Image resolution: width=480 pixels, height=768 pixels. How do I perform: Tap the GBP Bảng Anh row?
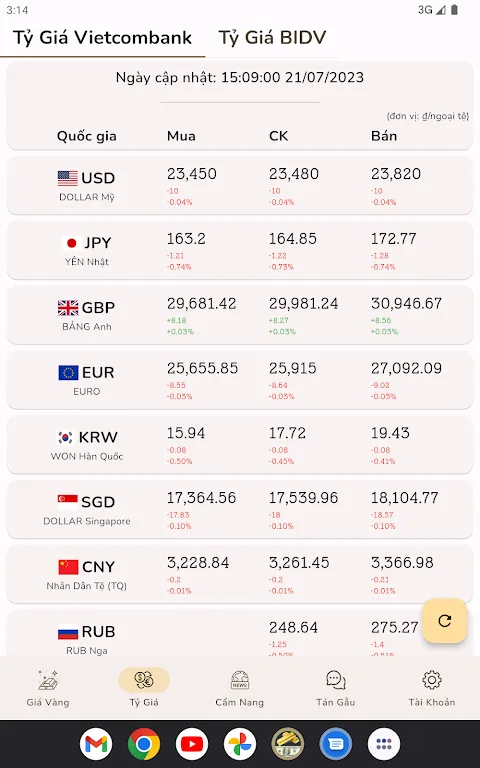click(x=240, y=315)
